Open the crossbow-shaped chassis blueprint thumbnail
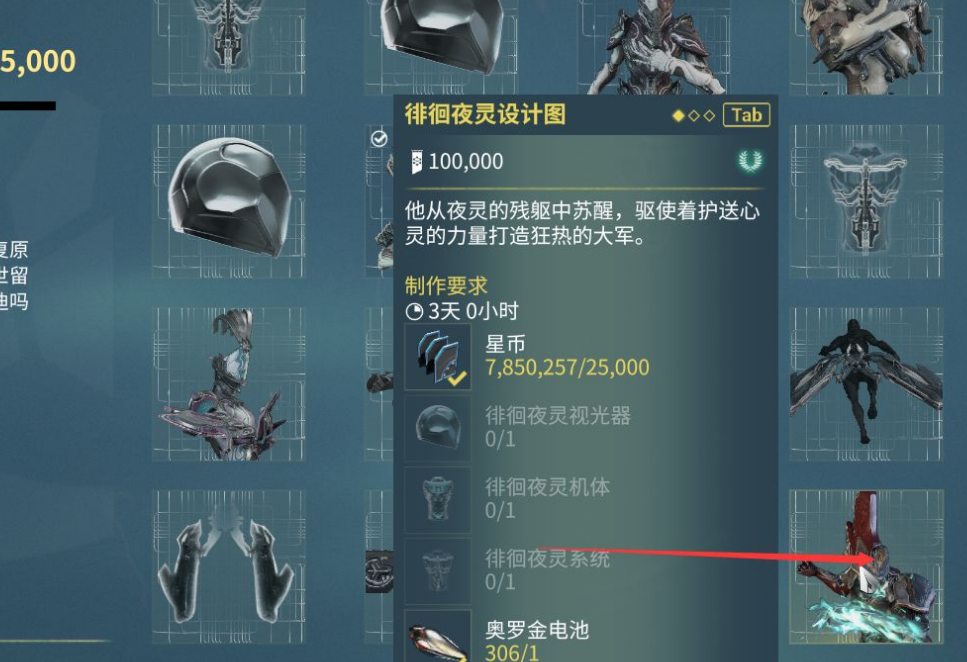Image resolution: width=967 pixels, height=662 pixels. point(866,201)
